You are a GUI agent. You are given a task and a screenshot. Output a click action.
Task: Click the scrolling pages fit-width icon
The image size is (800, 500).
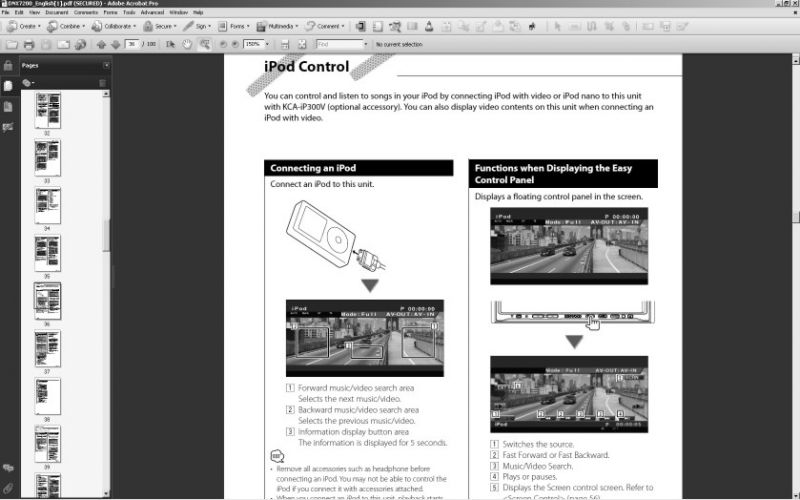(285, 44)
